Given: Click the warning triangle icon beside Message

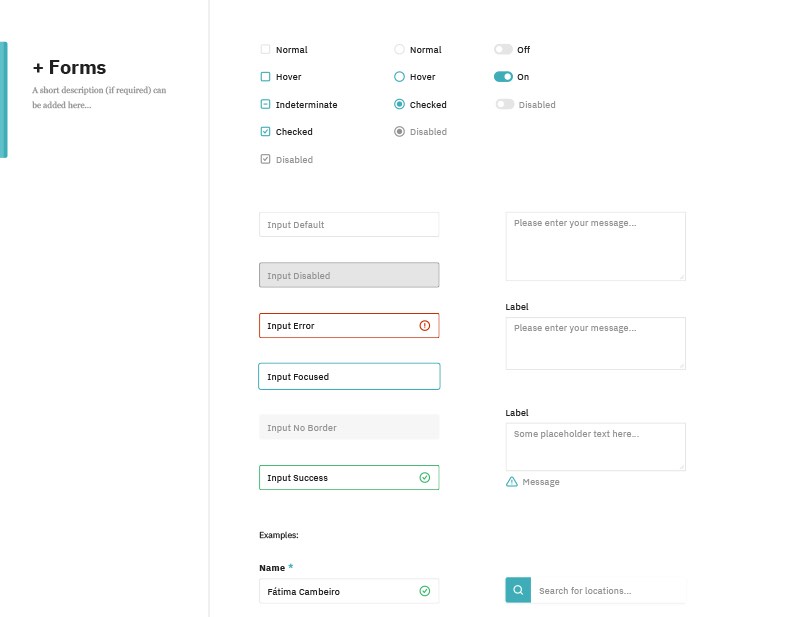Looking at the screenshot, I should (x=512, y=482).
